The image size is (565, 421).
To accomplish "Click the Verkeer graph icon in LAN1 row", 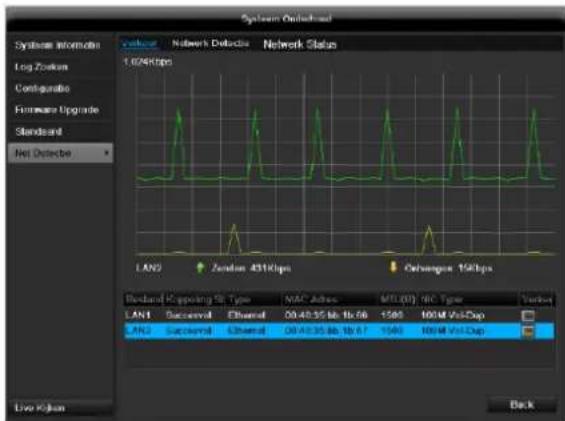I will tap(528, 315).
